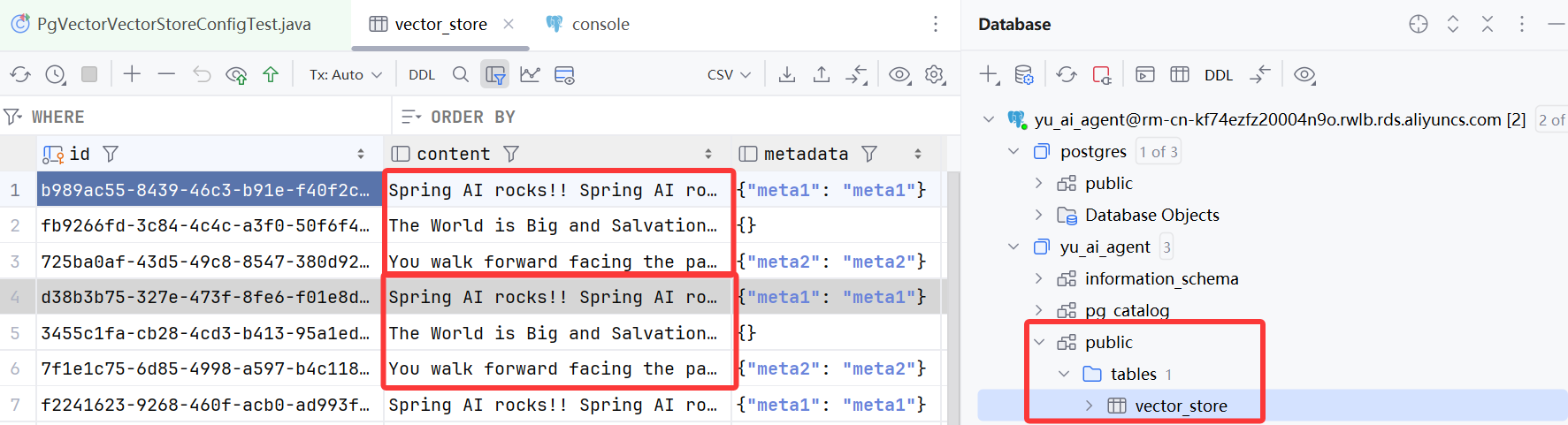Preview pending changes eye icon

click(236, 75)
